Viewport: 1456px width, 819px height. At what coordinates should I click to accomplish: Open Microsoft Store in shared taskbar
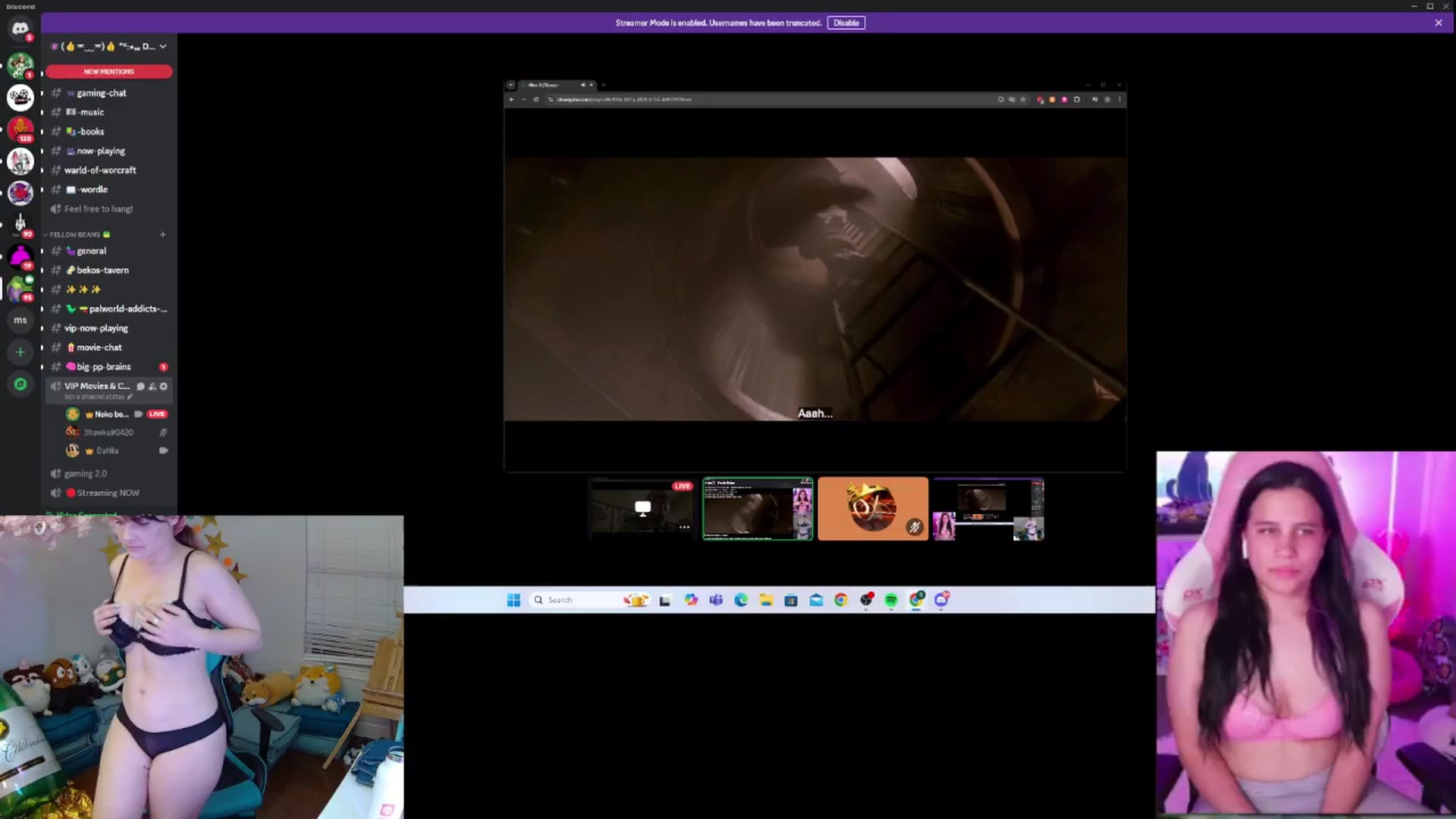[x=791, y=600]
